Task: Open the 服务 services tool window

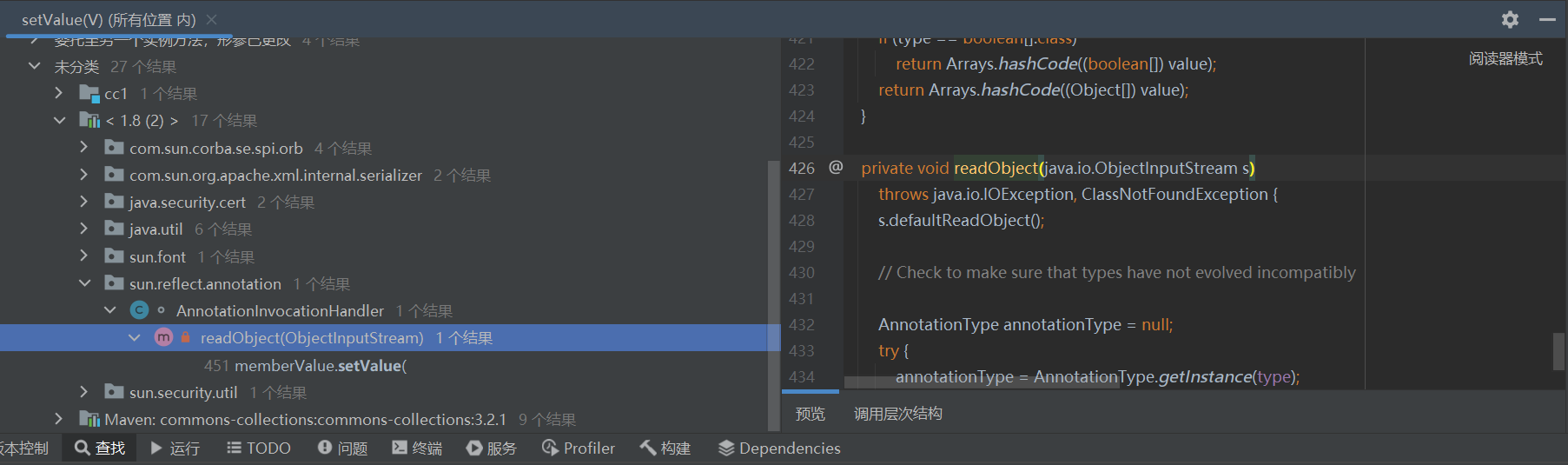Action: click(491, 448)
